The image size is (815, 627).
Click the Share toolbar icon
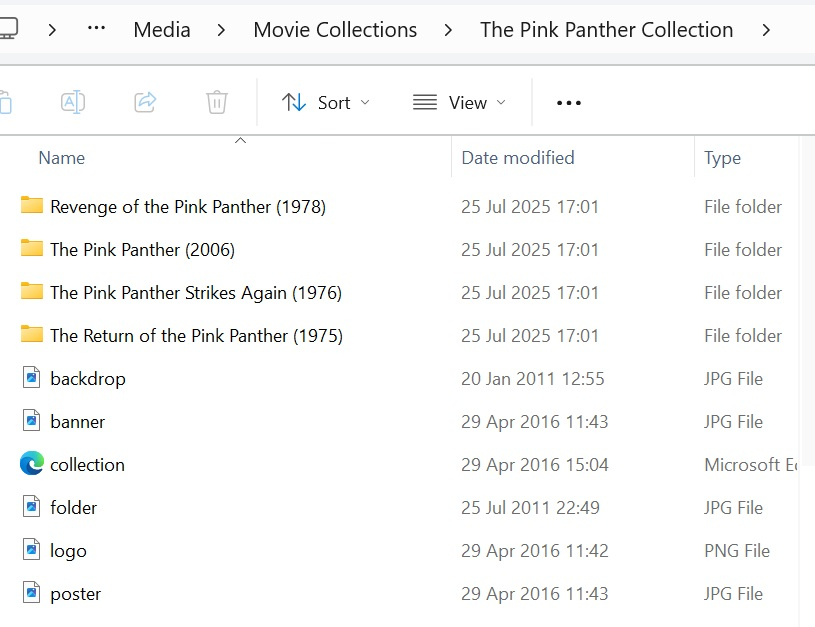pyautogui.click(x=145, y=102)
